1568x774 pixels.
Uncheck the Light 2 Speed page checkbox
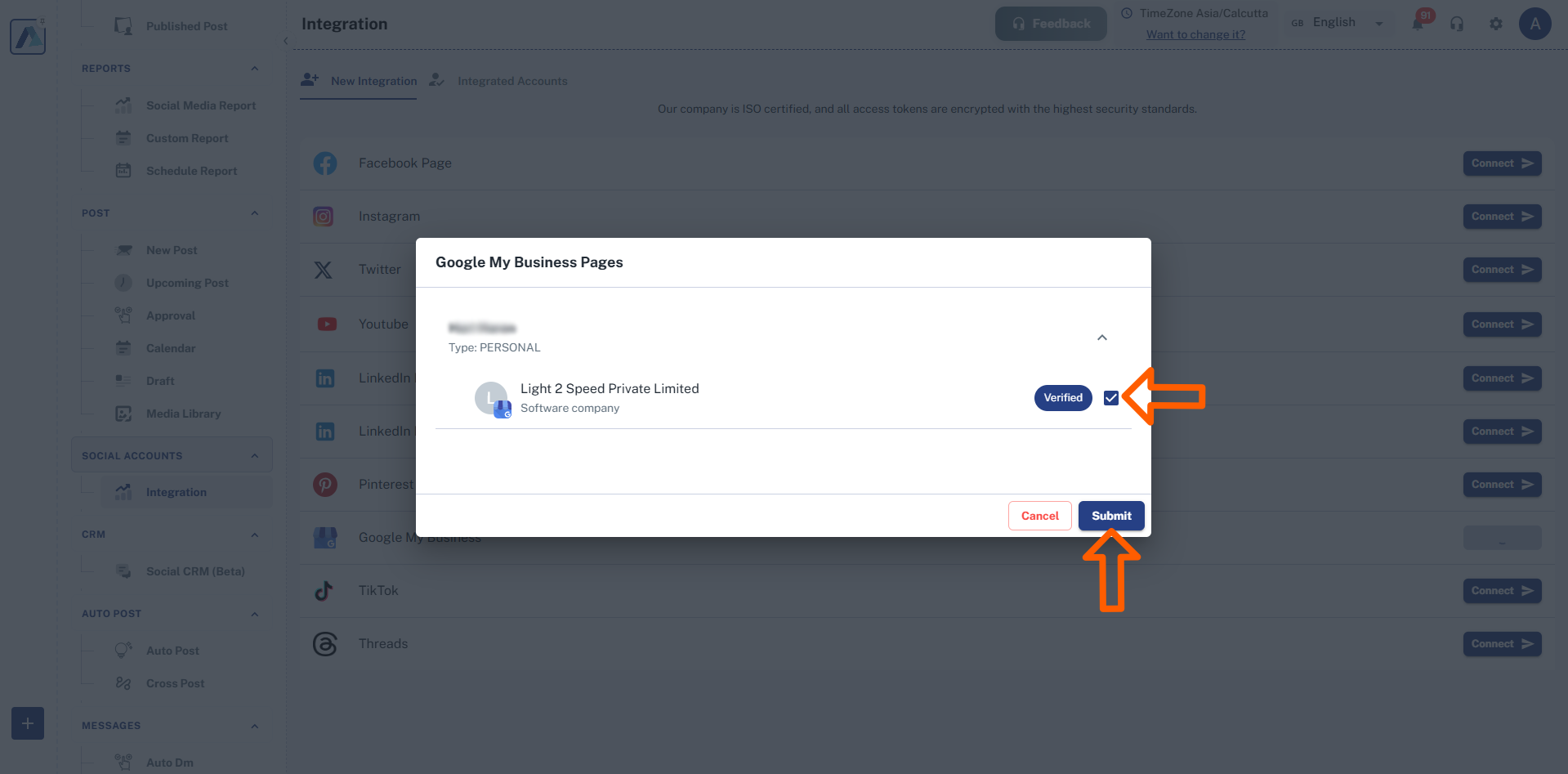click(x=1111, y=398)
